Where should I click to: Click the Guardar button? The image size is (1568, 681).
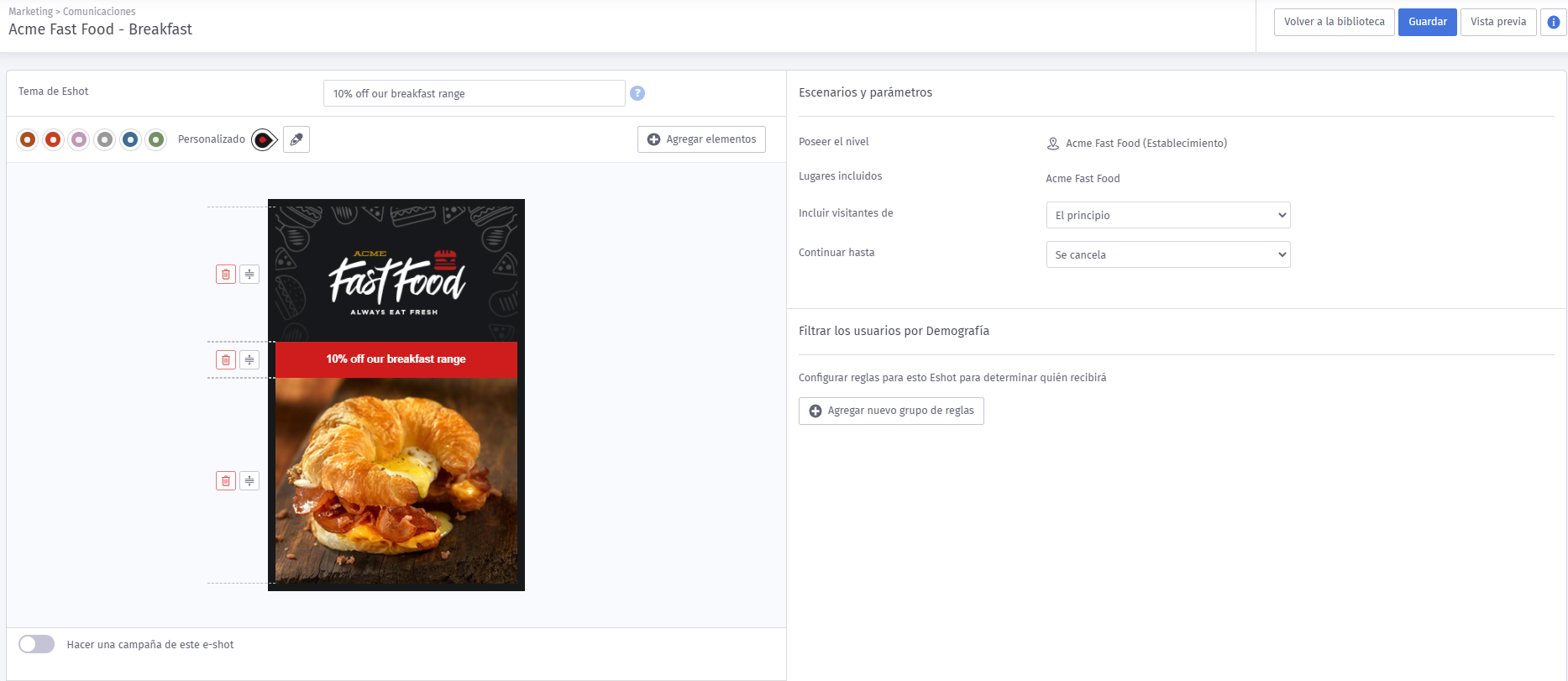pyautogui.click(x=1428, y=22)
